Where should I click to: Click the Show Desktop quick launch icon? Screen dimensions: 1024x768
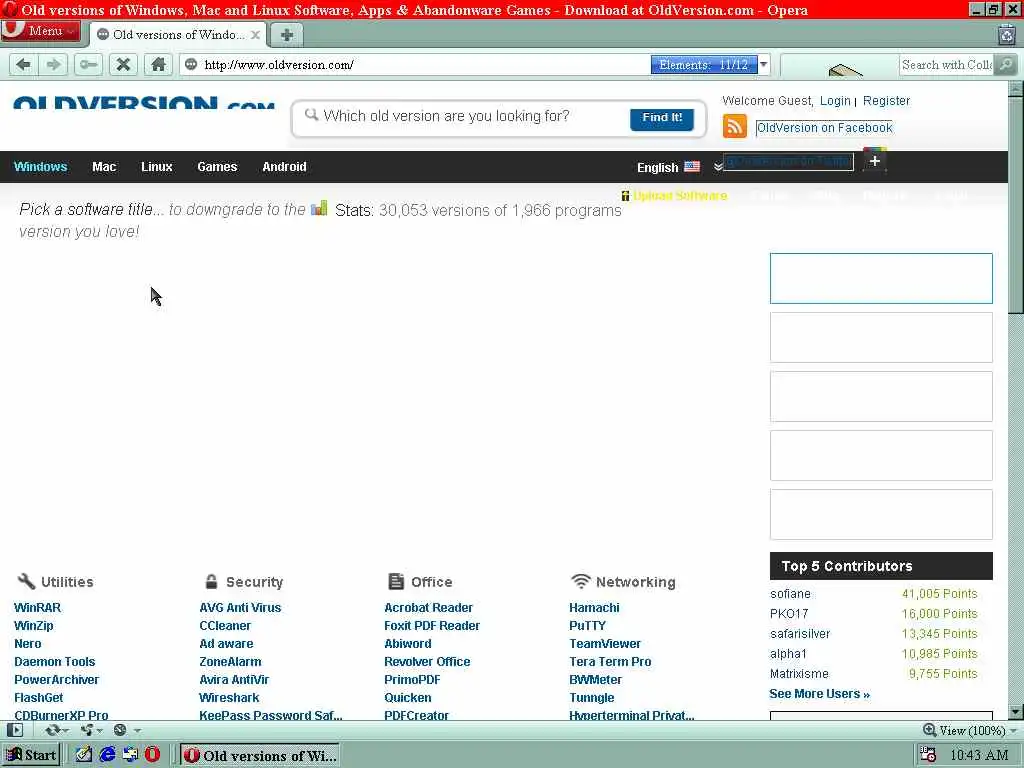tap(130, 755)
